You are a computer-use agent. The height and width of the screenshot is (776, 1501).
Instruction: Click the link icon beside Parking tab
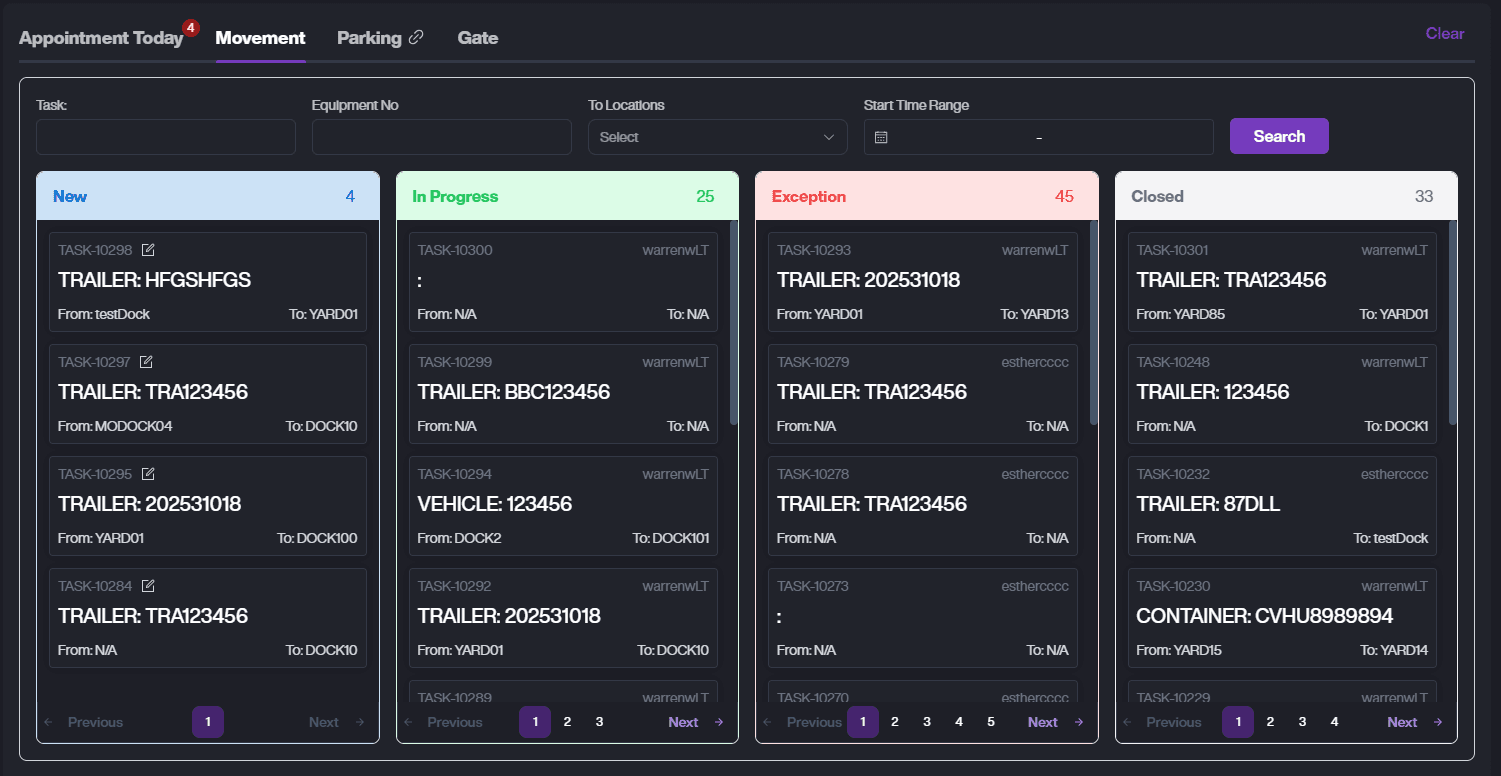[x=416, y=38]
